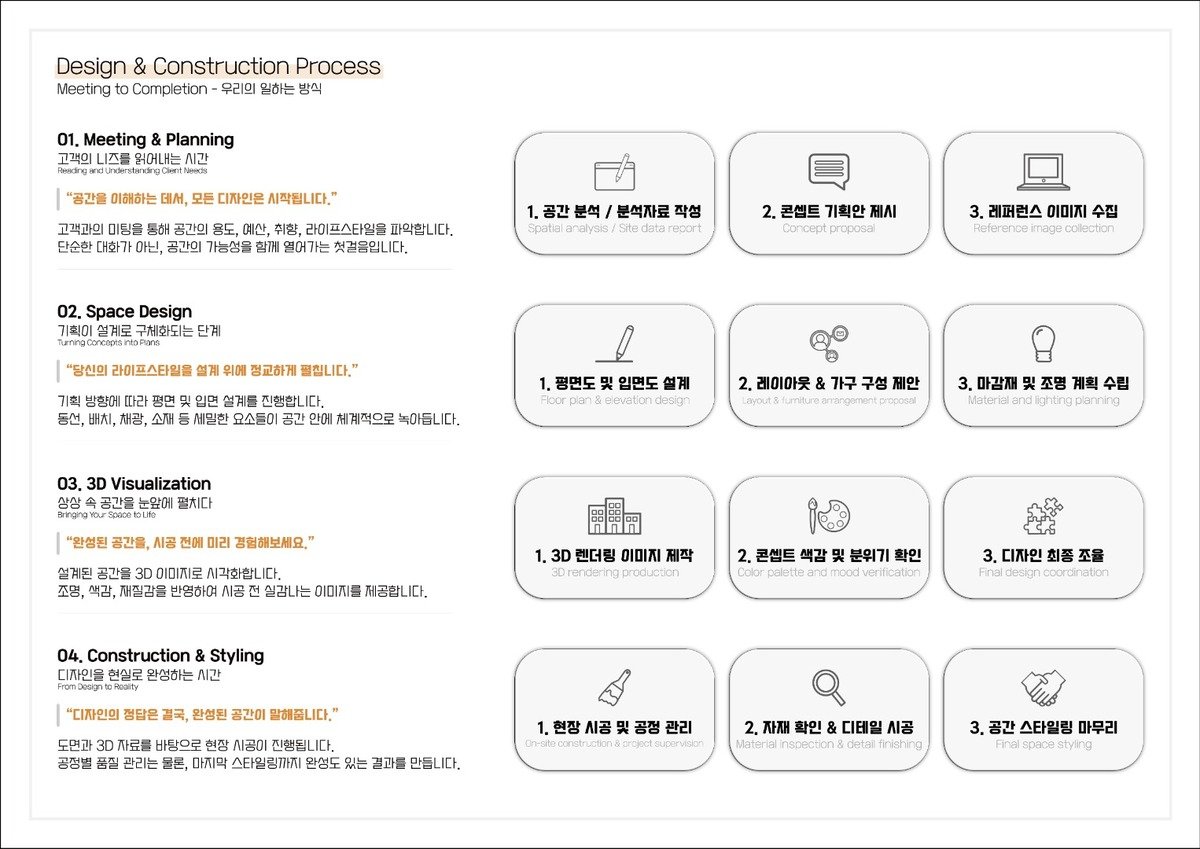Image resolution: width=1200 pixels, height=849 pixels.
Task: Click the paintbrush on-site construction icon
Action: (614, 687)
